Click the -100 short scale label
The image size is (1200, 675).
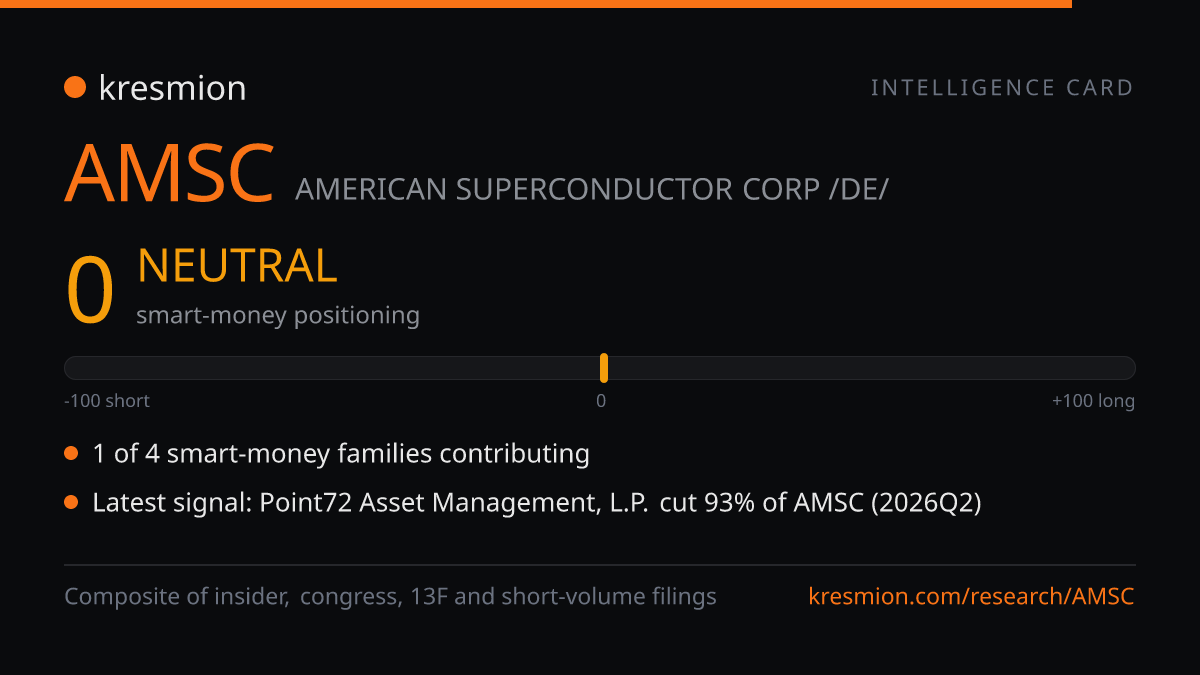107,401
